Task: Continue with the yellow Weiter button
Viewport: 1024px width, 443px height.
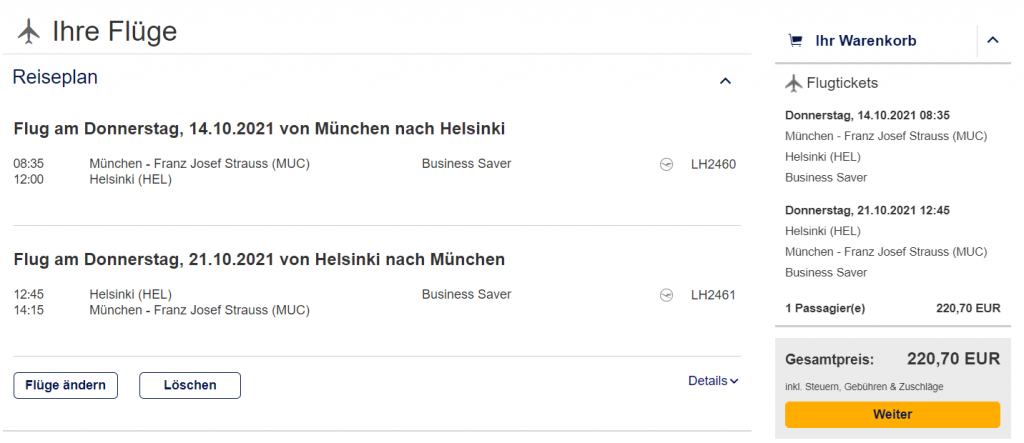Action: (892, 414)
